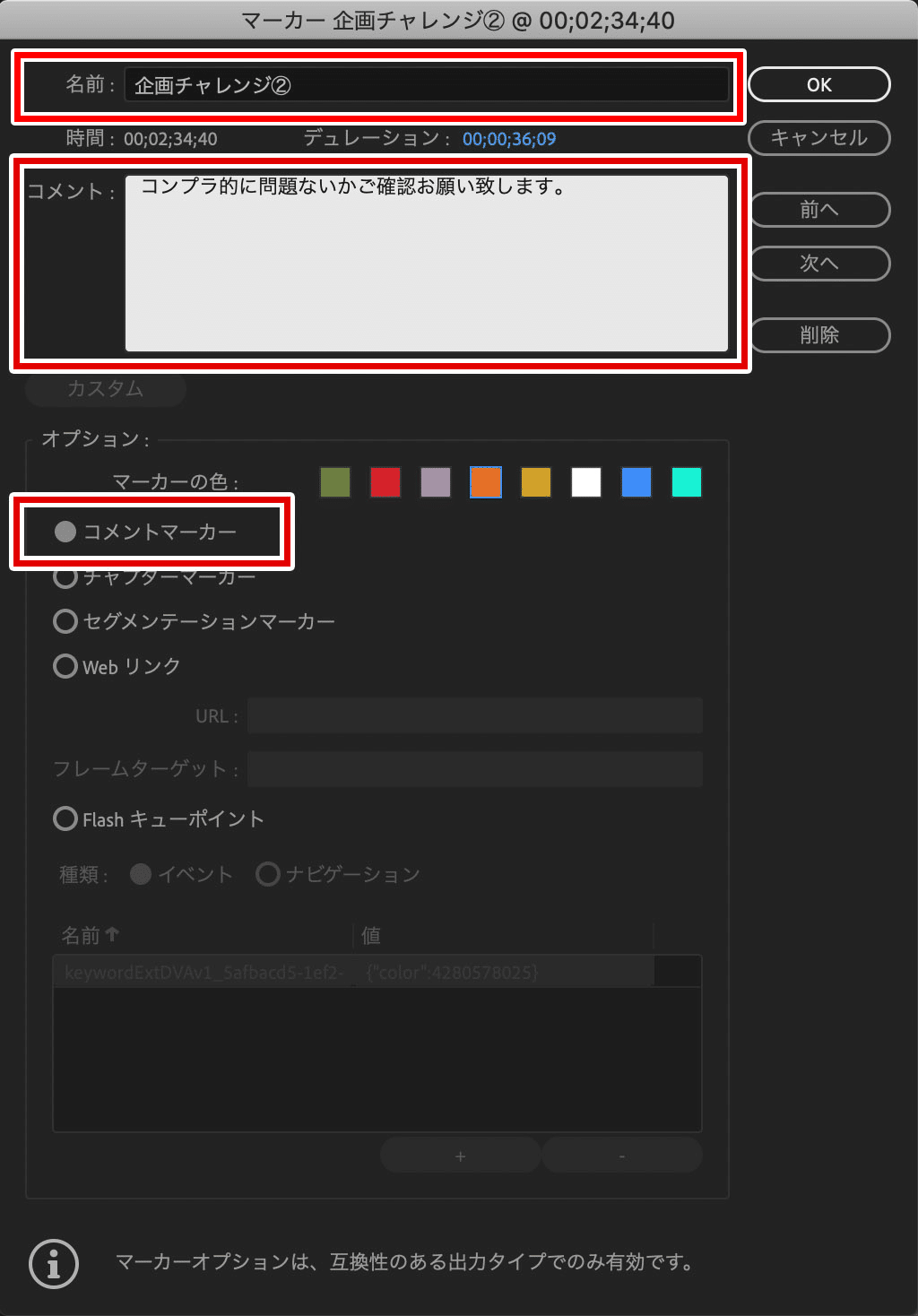
Task: Select the ナビゲーション cue point type
Action: [x=268, y=874]
